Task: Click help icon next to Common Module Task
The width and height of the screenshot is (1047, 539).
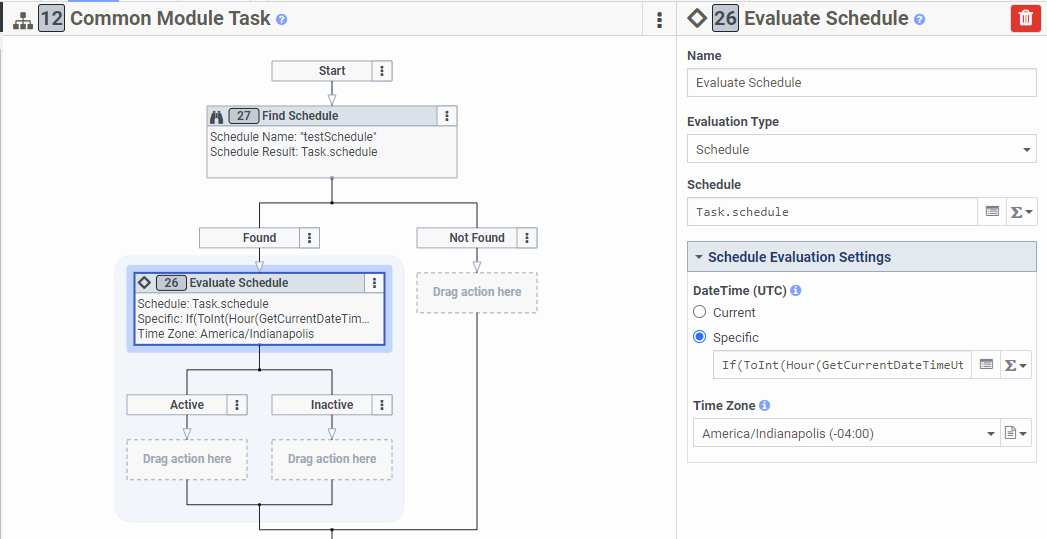Action: pyautogui.click(x=281, y=19)
